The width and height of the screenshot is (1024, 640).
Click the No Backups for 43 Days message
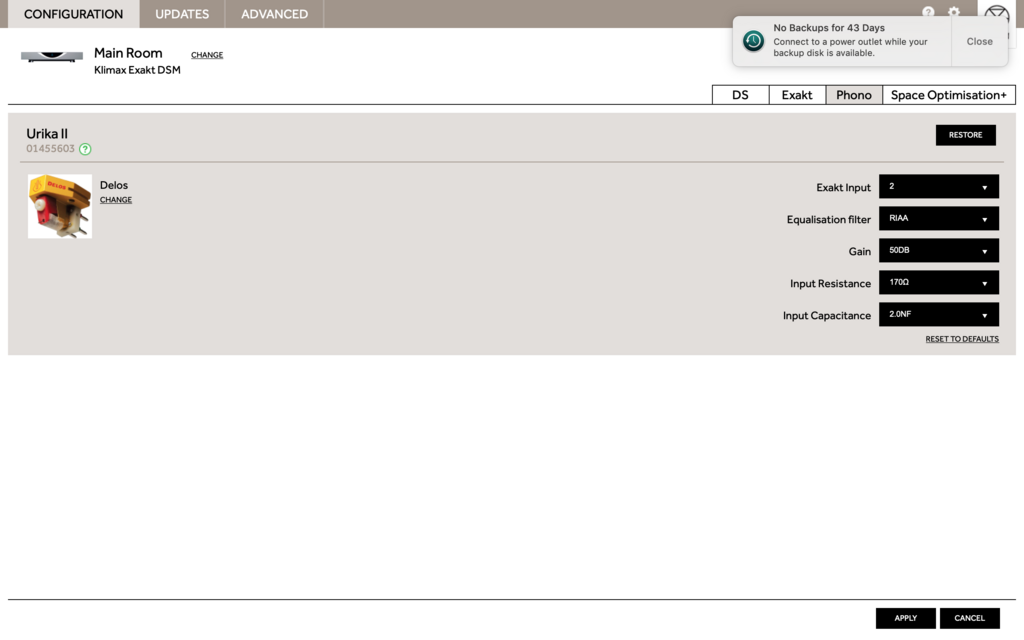(x=829, y=28)
